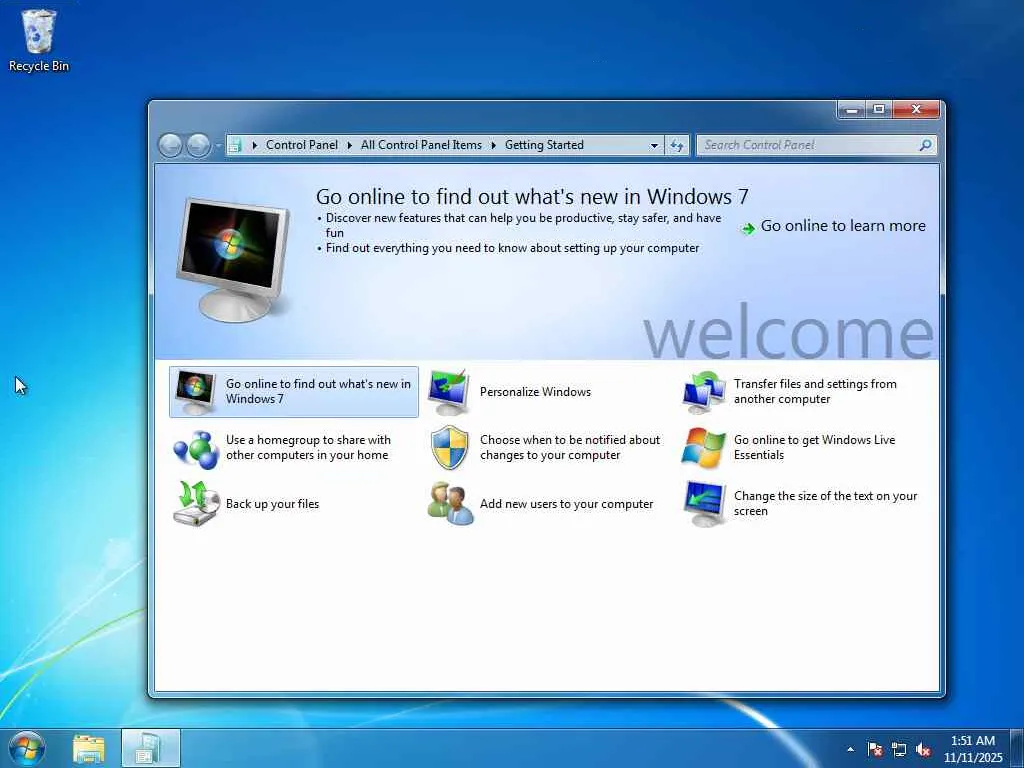Viewport: 1024px width, 768px height.
Task: Click the Go online to learn more link
Action: tap(843, 226)
